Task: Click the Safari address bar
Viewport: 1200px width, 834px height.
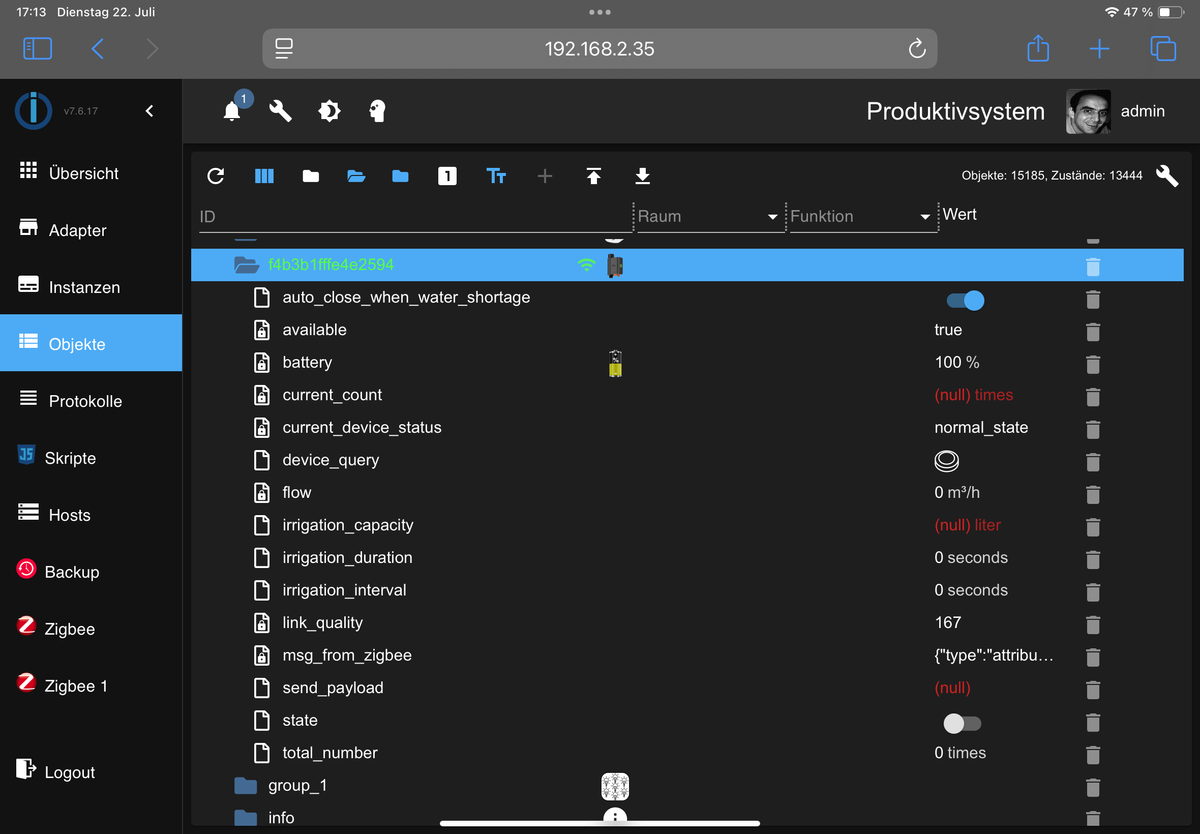Action: [x=600, y=48]
